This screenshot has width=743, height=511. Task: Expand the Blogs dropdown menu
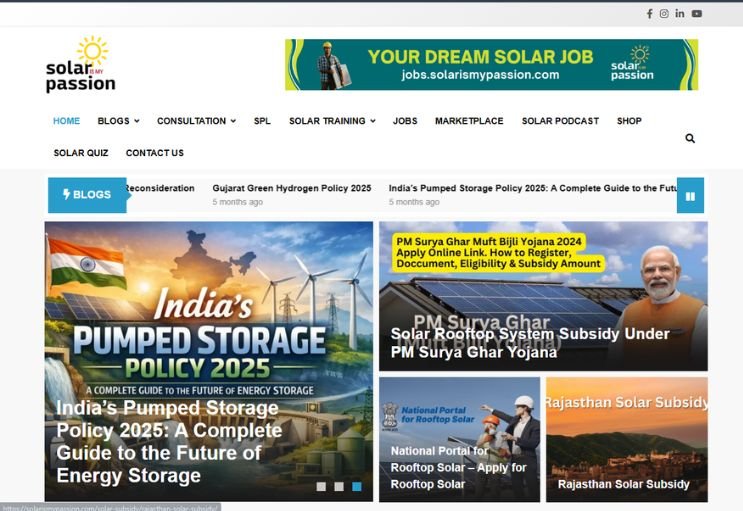(x=118, y=121)
